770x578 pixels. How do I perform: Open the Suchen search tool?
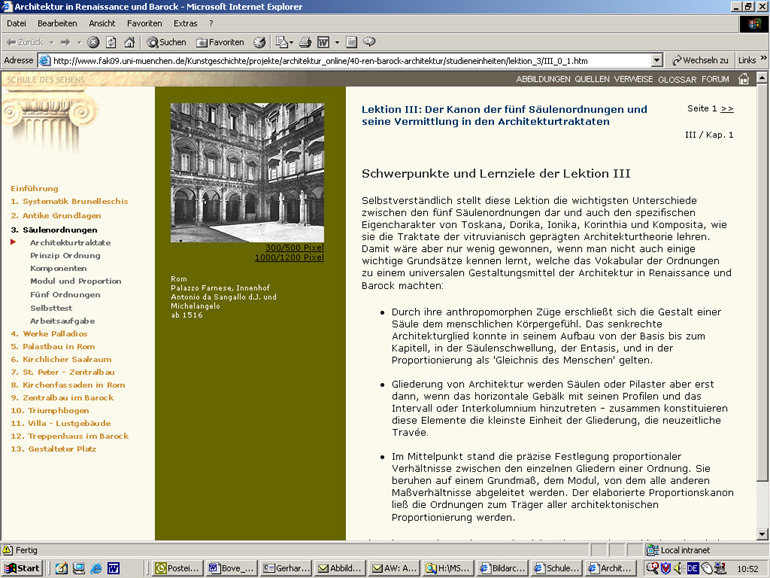[166, 42]
